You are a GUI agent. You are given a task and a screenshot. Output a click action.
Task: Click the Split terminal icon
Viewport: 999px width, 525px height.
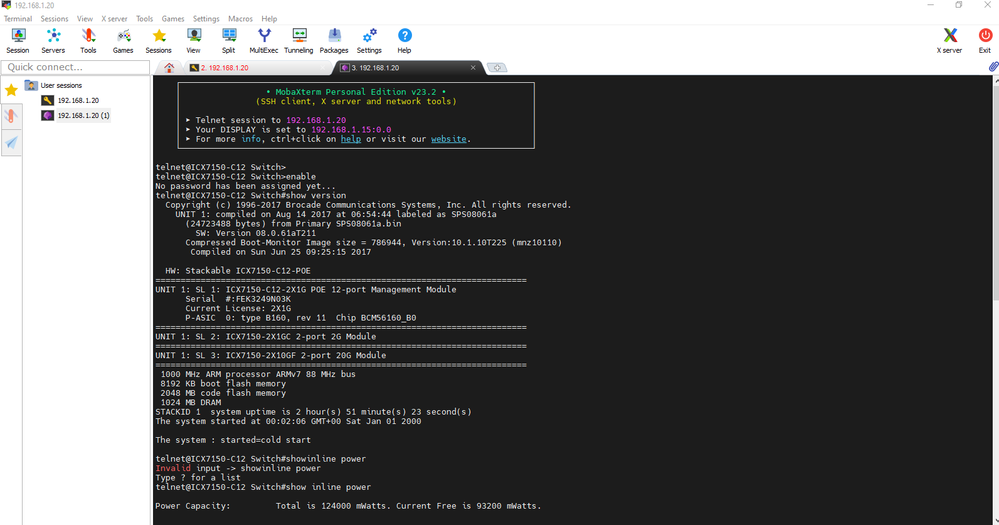click(x=229, y=40)
